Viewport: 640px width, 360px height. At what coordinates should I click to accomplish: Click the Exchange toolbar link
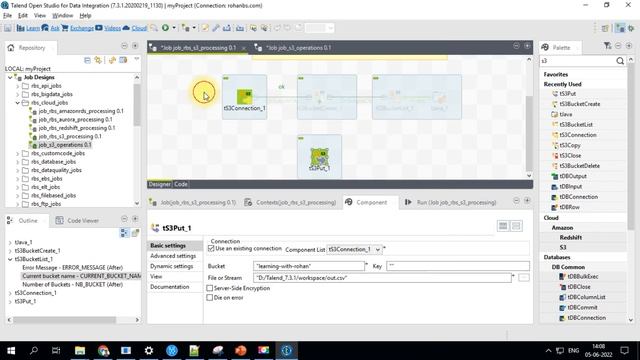(x=82, y=28)
